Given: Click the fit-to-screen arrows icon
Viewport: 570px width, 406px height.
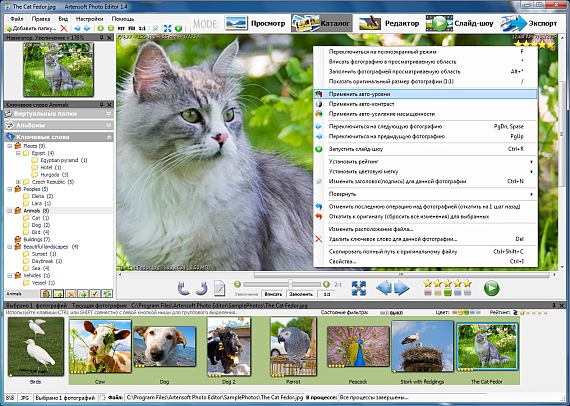Looking at the screenshot, I should [359, 288].
